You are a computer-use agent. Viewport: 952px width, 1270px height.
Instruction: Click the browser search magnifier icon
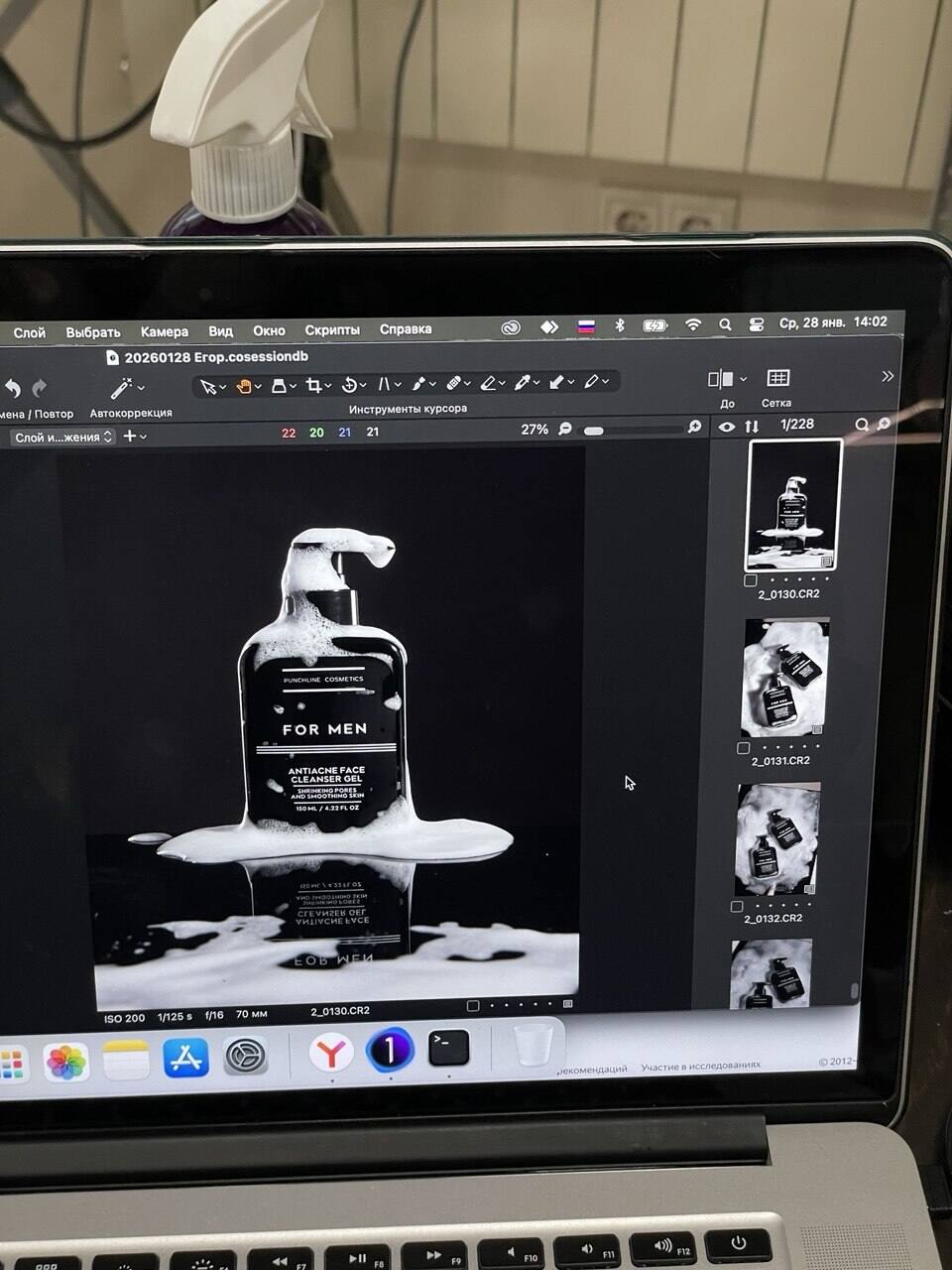click(x=862, y=425)
